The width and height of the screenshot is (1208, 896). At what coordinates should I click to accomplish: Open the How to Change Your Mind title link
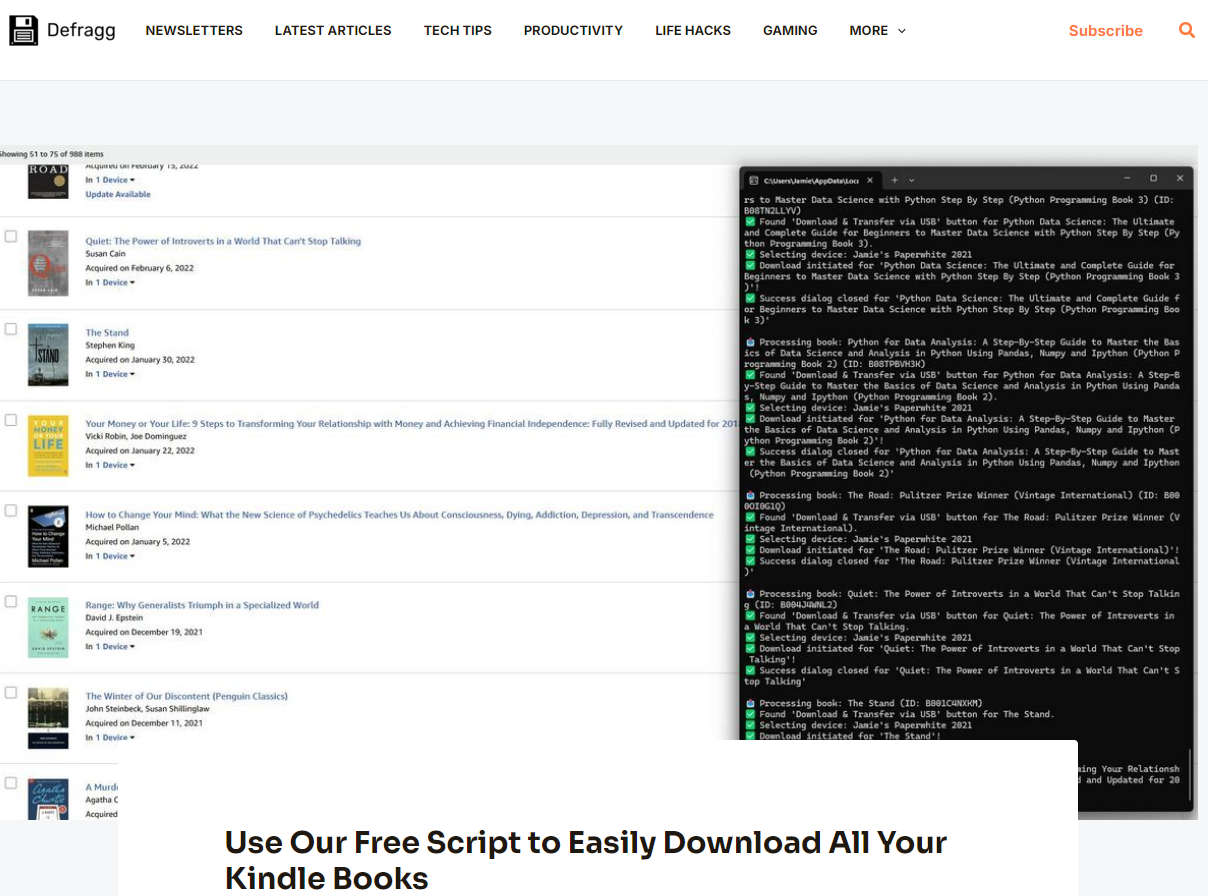(399, 515)
